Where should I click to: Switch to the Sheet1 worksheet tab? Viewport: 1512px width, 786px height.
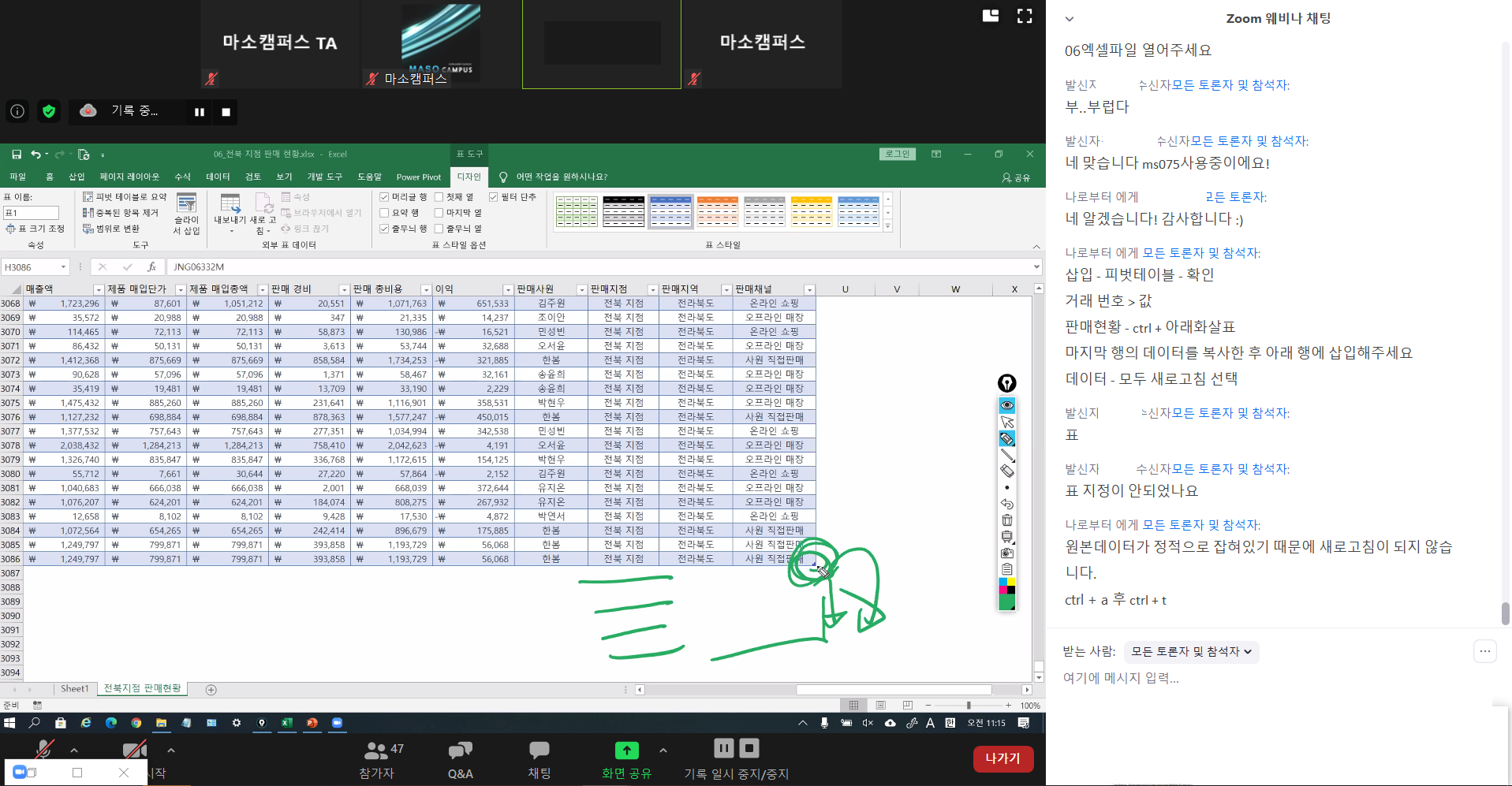[x=75, y=689]
